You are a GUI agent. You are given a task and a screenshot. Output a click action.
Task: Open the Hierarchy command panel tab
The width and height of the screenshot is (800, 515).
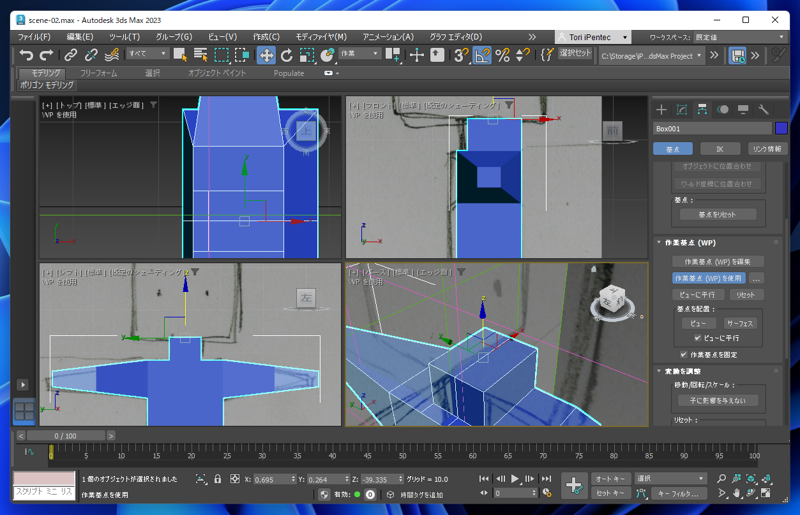(703, 109)
